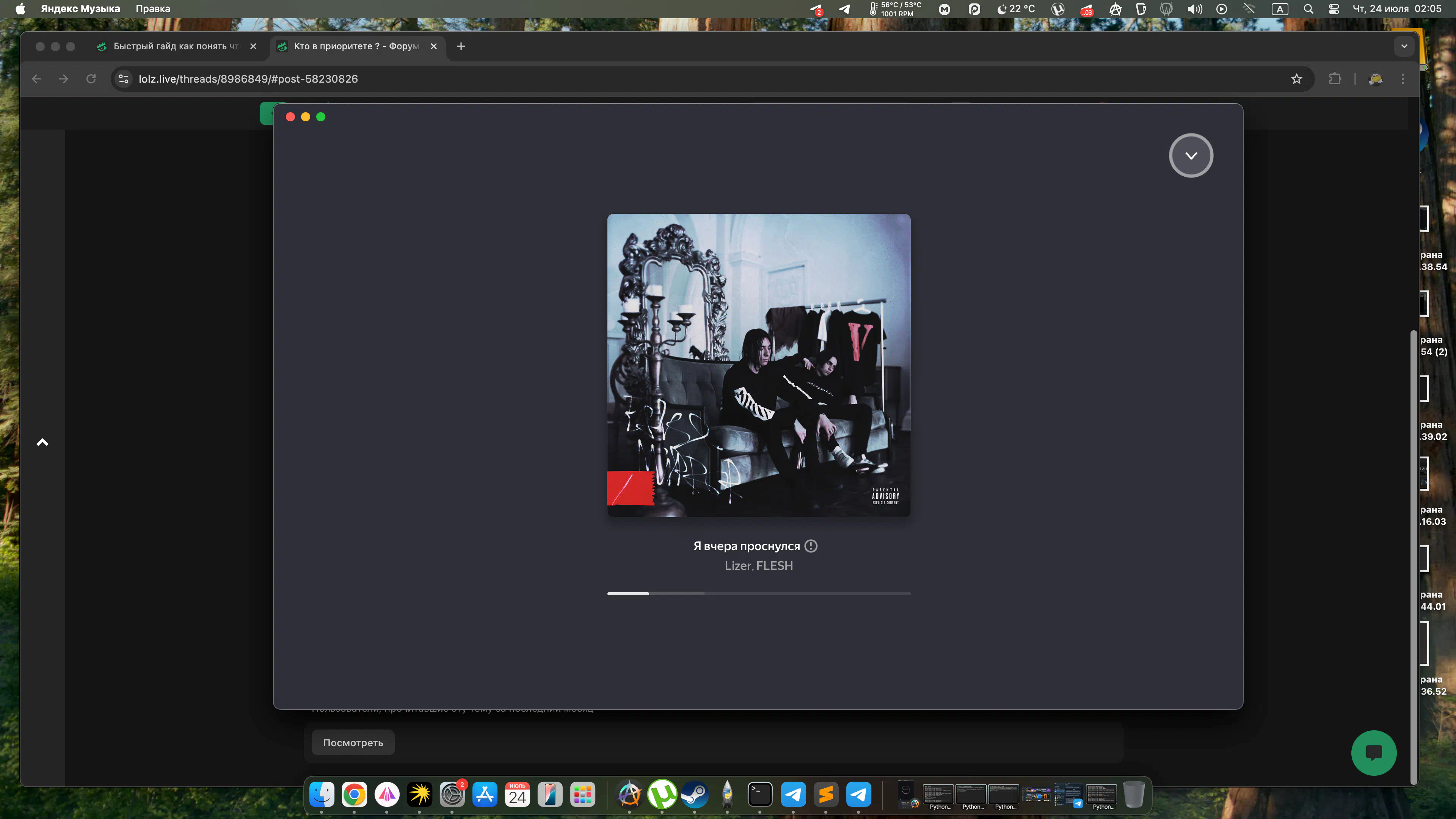Open App Store in the Dock
The height and width of the screenshot is (819, 1456).
coord(485,795)
